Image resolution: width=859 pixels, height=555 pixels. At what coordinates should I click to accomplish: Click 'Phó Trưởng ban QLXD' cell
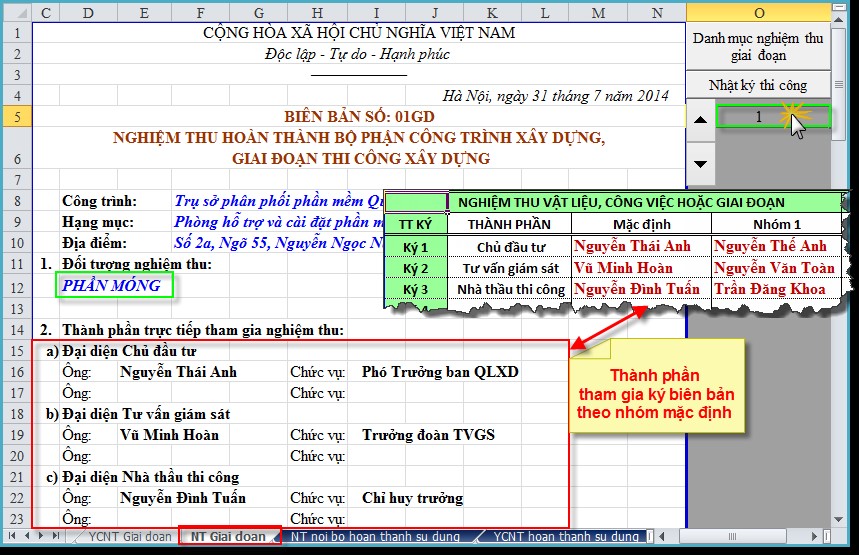440,372
